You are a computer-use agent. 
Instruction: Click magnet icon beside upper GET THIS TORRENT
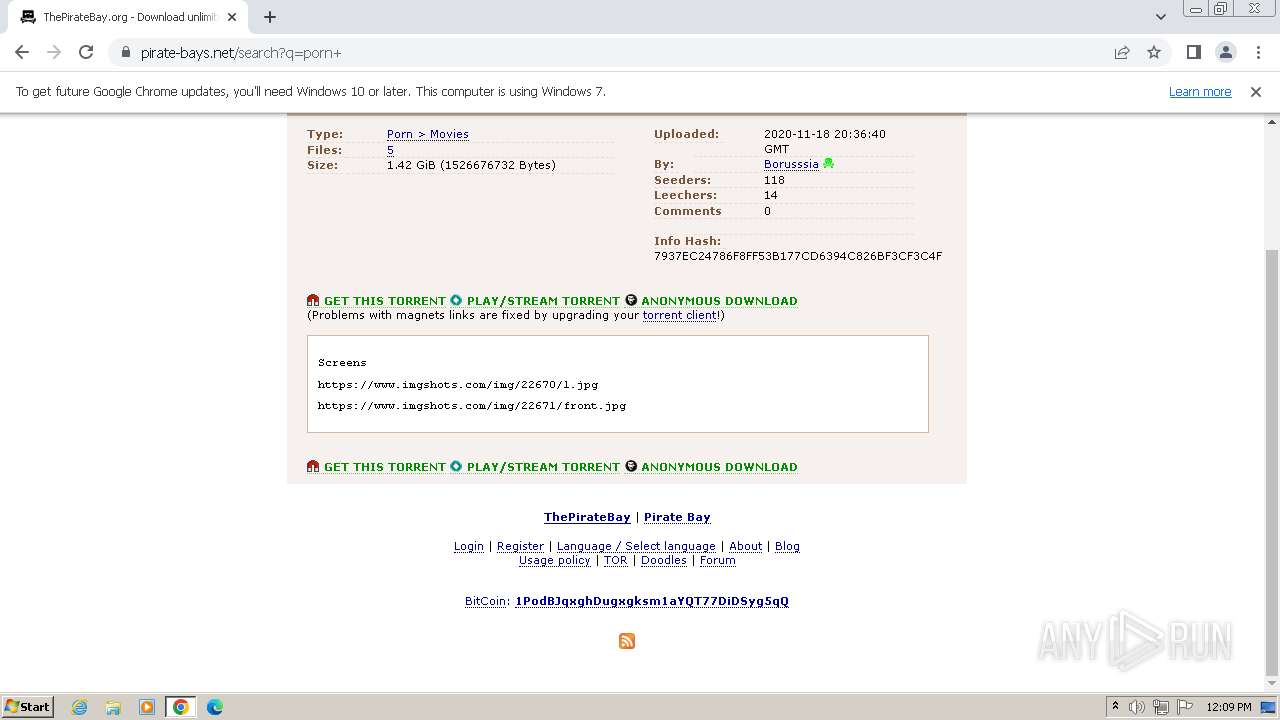pos(313,301)
